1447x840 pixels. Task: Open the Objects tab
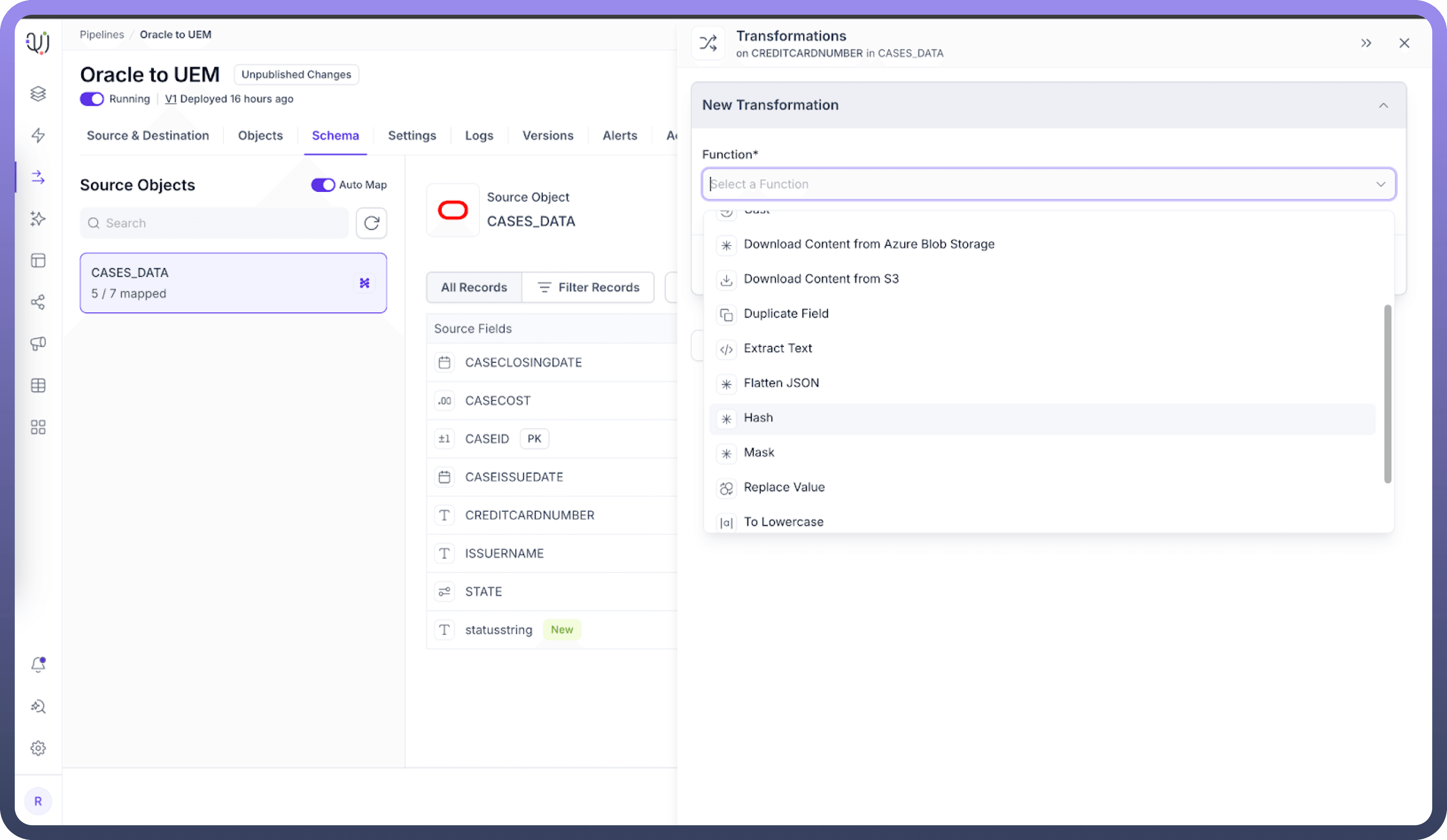tap(260, 135)
